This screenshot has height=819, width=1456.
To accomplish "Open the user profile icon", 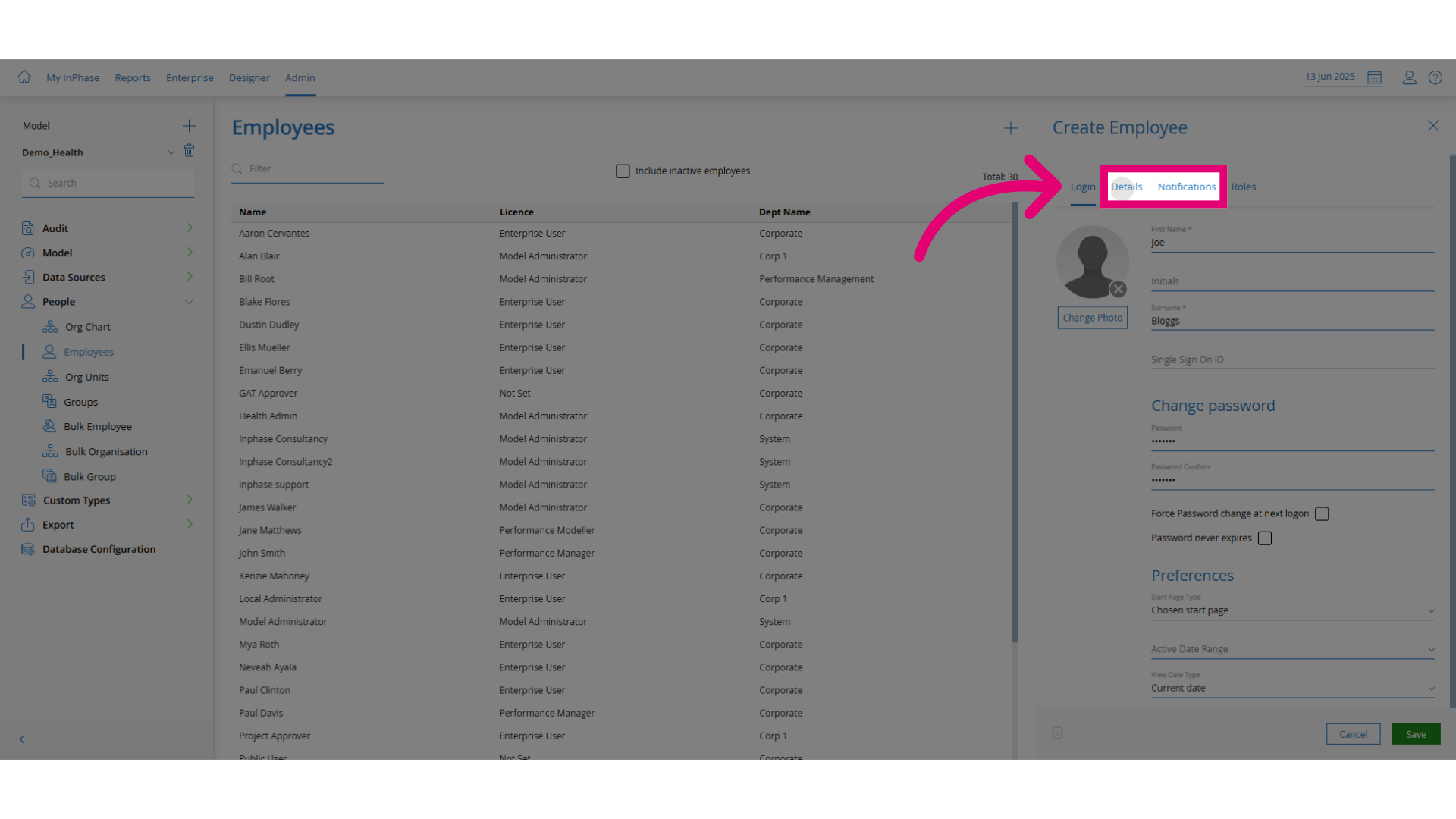I will (x=1409, y=77).
